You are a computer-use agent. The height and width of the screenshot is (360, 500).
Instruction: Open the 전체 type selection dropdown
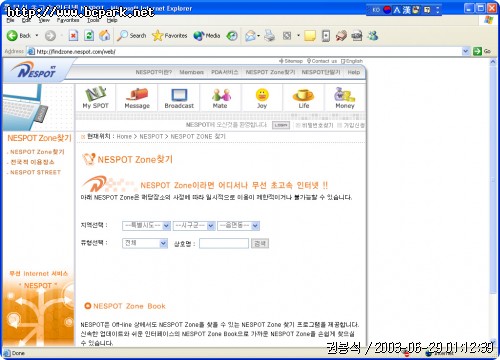(x=145, y=243)
